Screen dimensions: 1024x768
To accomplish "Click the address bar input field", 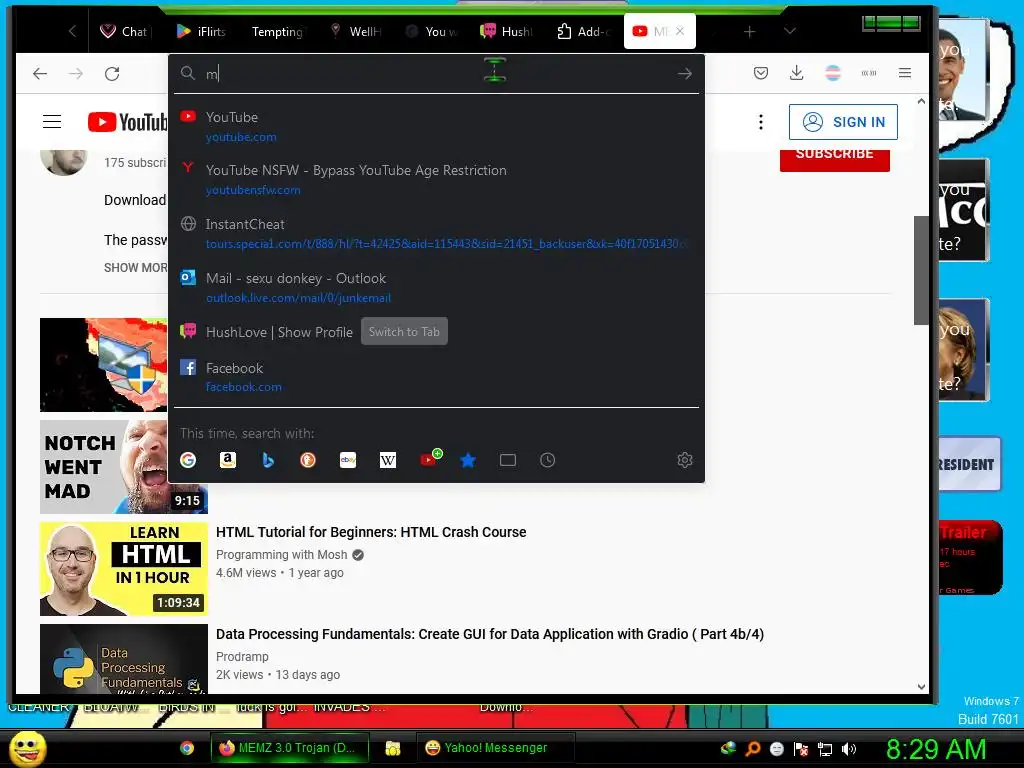I will (438, 74).
